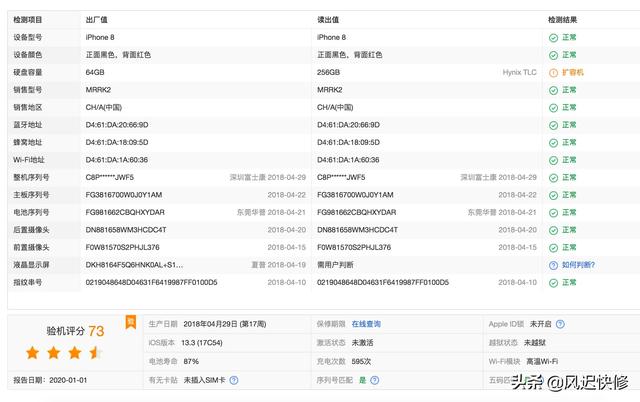Click the green check icon in 指纹串号 row
Viewport: 640px width, 402px height.
click(553, 283)
